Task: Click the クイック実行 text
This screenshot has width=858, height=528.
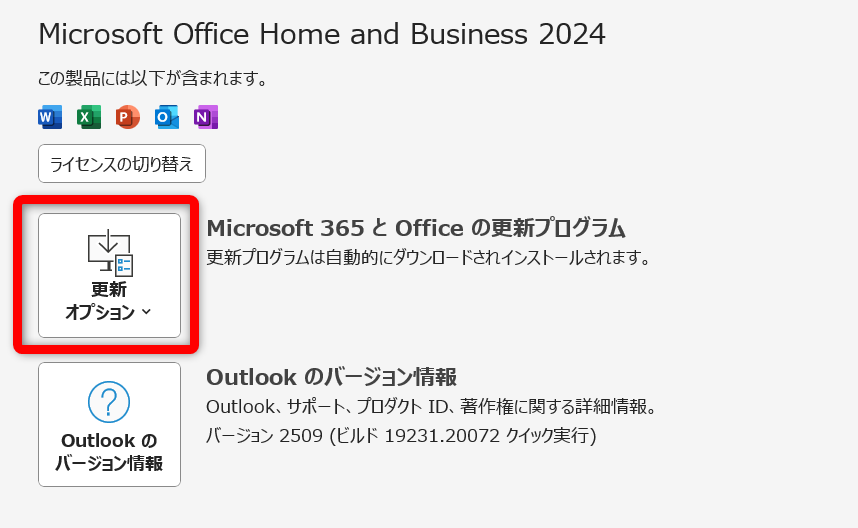Action: coord(549,436)
